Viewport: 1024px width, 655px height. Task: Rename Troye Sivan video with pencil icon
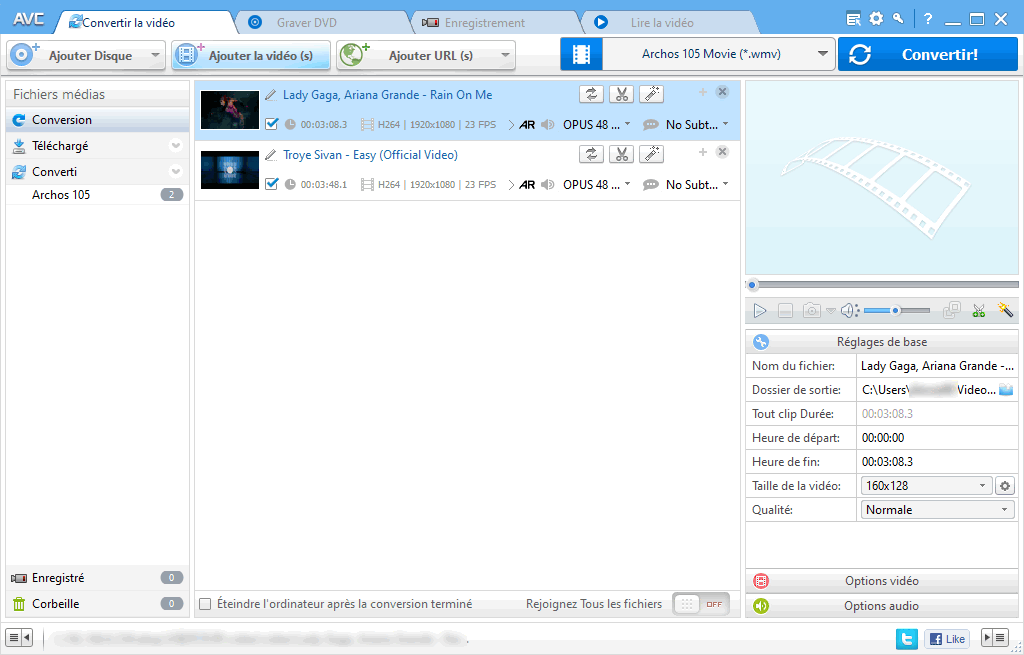coord(271,155)
